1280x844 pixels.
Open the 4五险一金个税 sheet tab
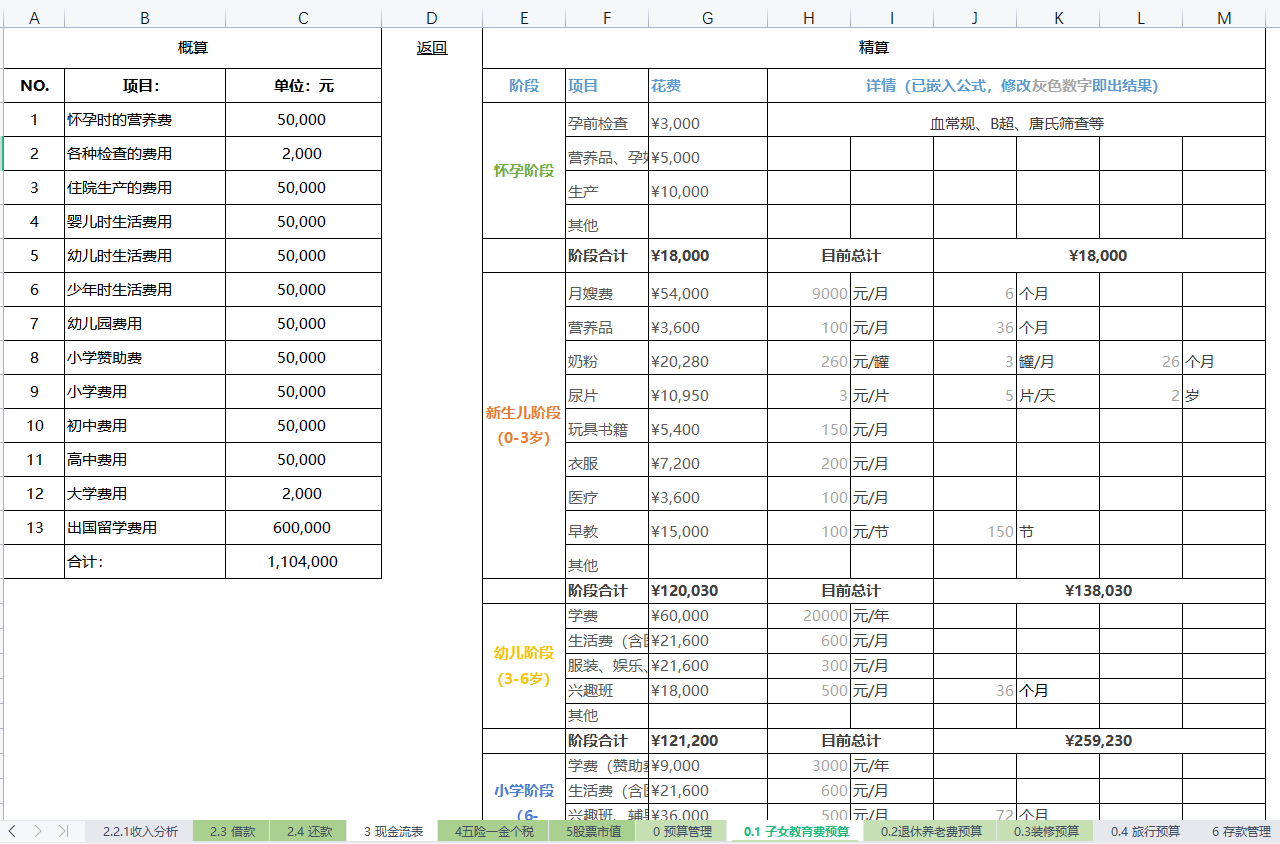tap(494, 831)
